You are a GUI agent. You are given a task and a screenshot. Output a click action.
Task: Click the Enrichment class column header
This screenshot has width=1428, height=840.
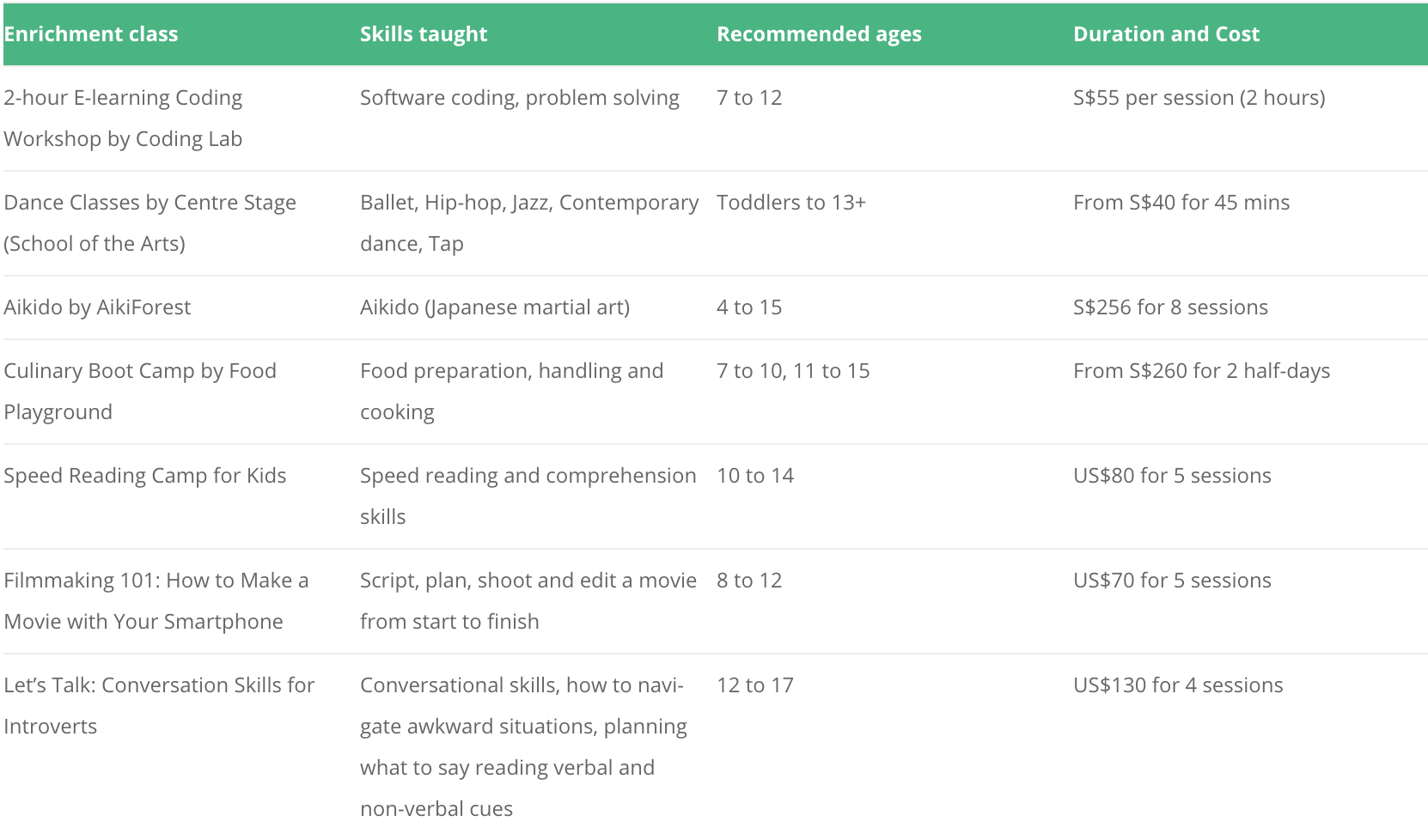(91, 34)
